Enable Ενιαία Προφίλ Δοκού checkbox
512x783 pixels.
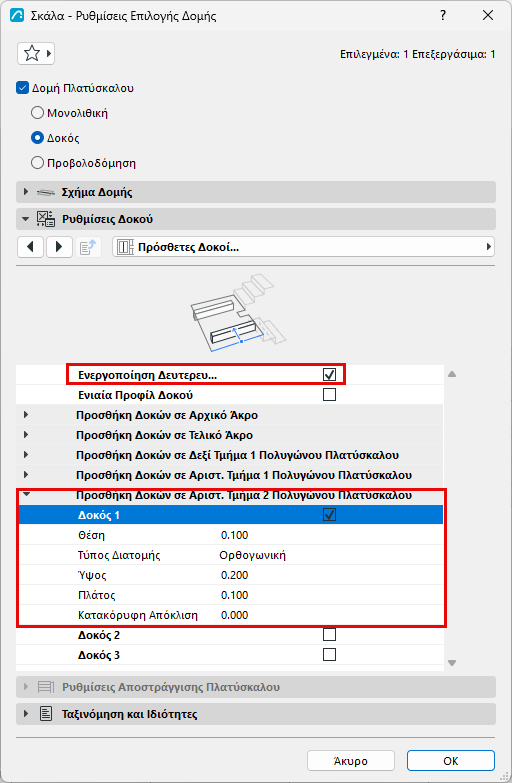point(329,394)
